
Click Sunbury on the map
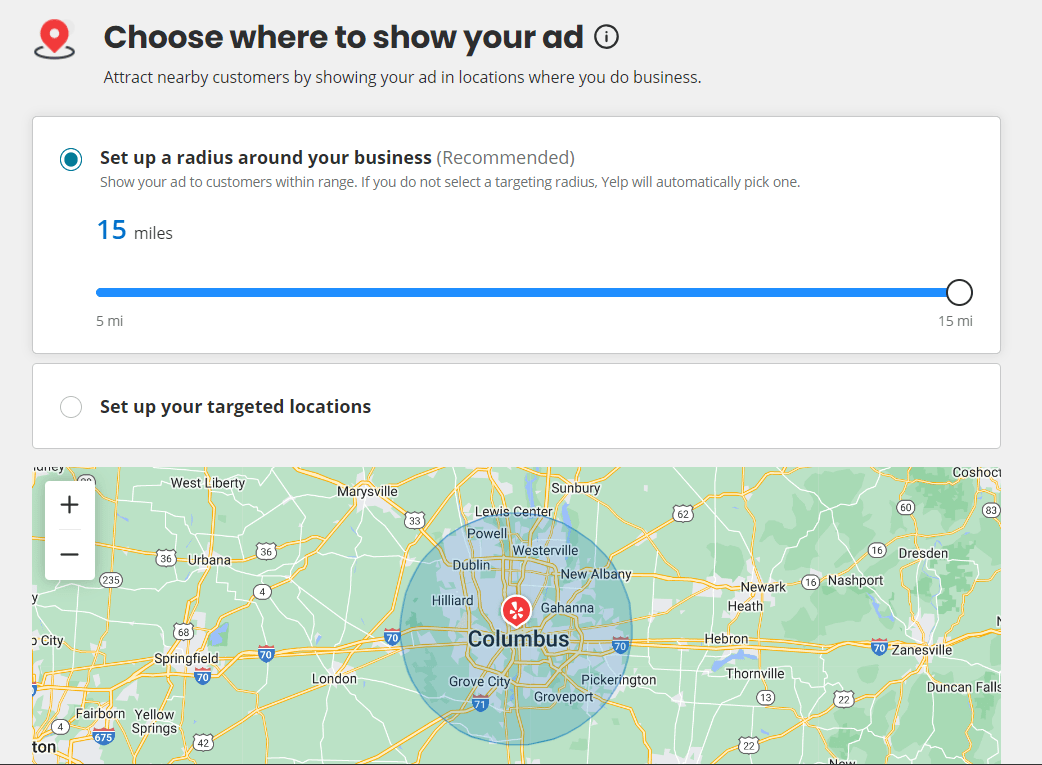(x=575, y=488)
